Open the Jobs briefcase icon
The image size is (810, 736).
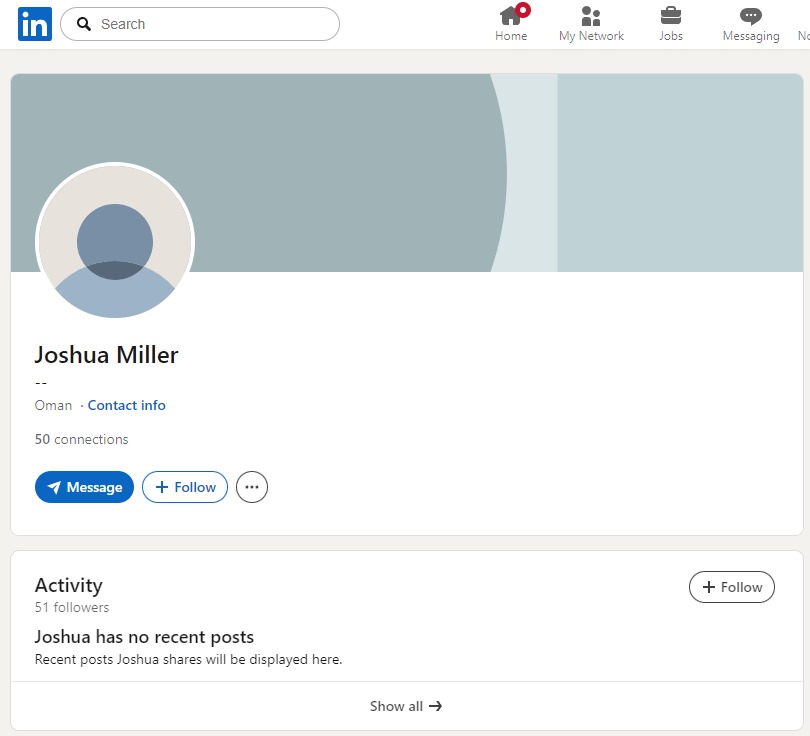click(671, 16)
